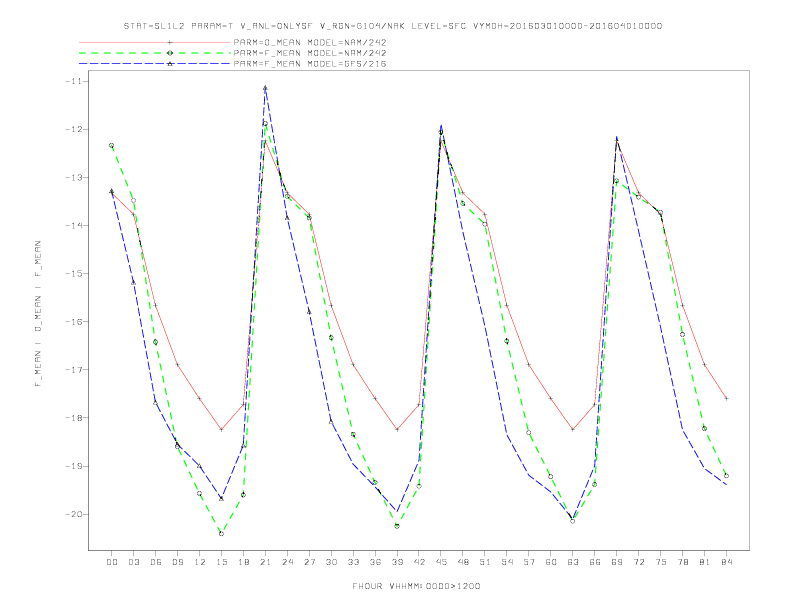This screenshot has height=612, width=792.
Task: Click x-axis tick label 75
Action: [x=661, y=562]
